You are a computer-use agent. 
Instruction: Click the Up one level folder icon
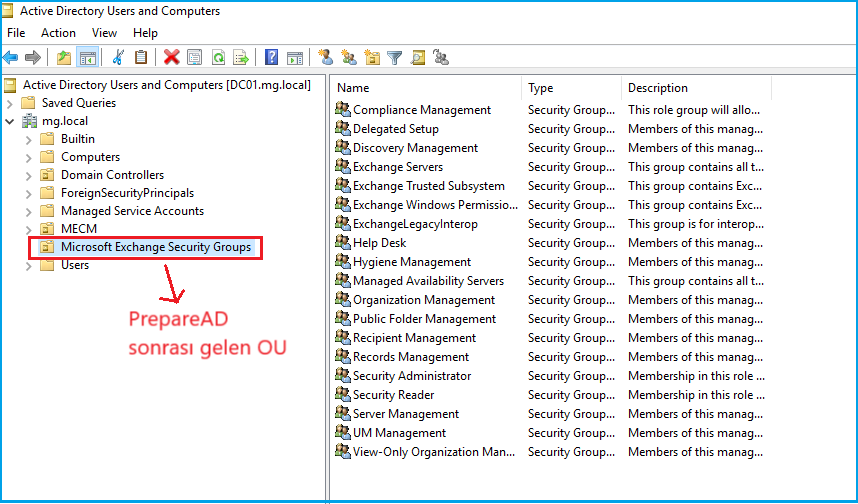[64, 58]
